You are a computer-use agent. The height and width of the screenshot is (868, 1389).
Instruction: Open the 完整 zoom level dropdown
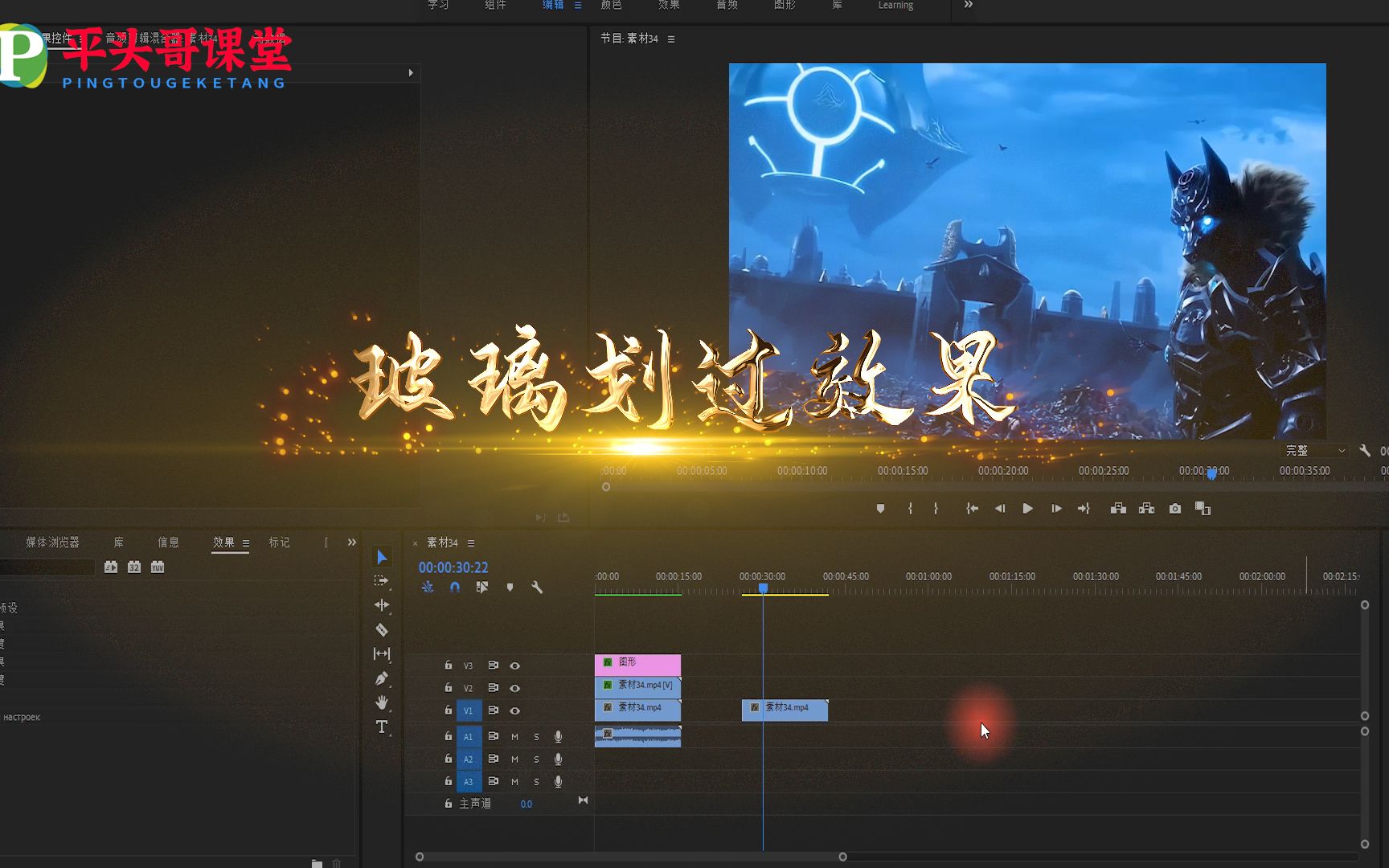pyautogui.click(x=1313, y=451)
